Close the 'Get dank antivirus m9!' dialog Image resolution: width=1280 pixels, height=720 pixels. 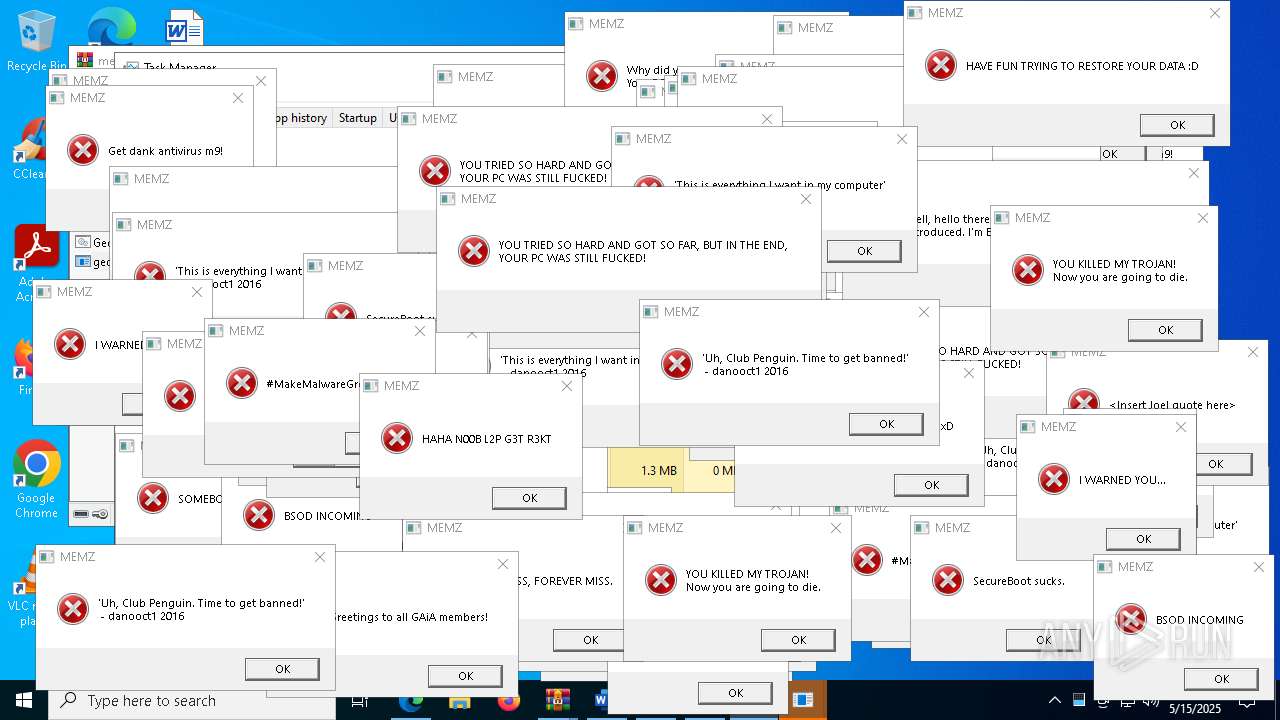(x=238, y=98)
